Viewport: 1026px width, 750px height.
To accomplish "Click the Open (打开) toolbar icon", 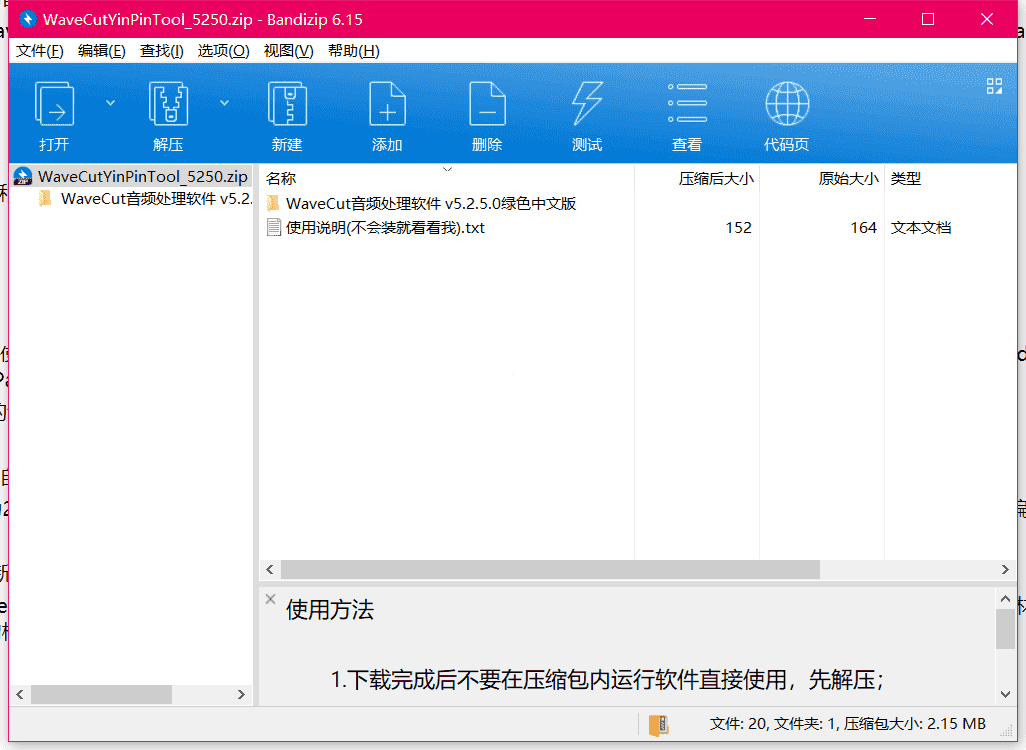I will tap(54, 103).
